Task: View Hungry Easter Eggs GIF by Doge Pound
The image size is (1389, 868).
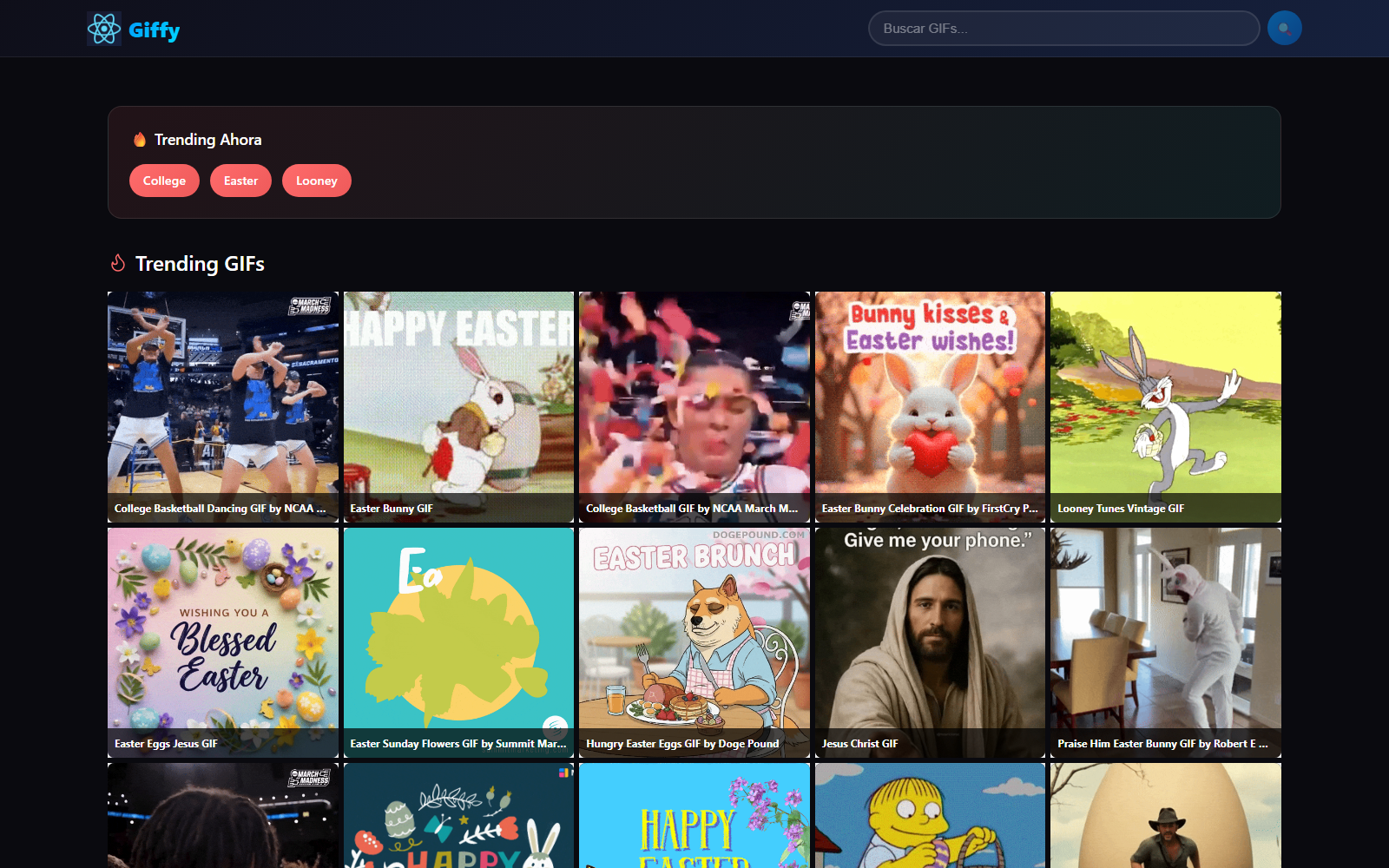Action: [x=694, y=642]
